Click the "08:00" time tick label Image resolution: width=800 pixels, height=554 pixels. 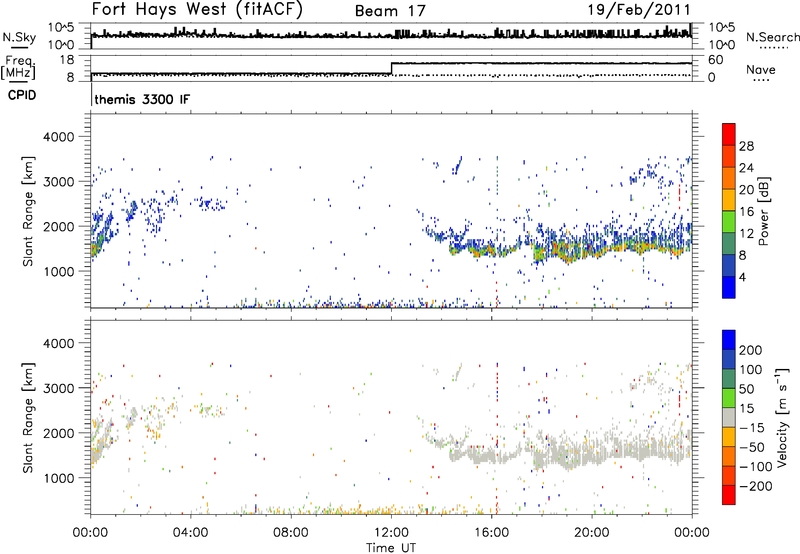pyautogui.click(x=291, y=533)
